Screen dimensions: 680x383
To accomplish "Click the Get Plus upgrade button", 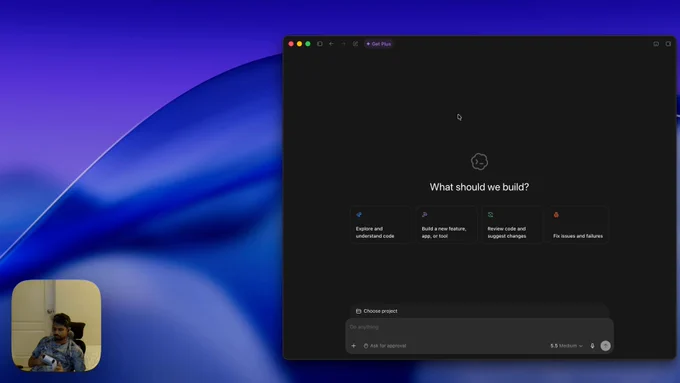I will [379, 44].
